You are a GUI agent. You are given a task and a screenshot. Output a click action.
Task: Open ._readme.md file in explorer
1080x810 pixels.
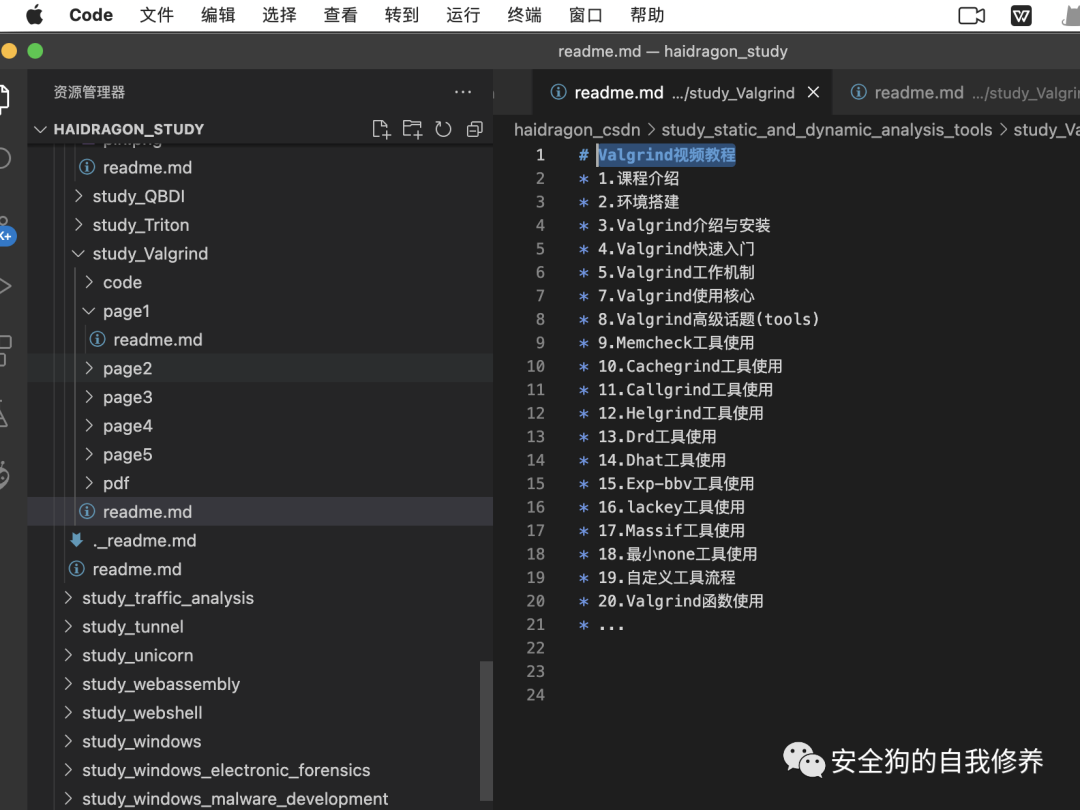click(x=144, y=541)
